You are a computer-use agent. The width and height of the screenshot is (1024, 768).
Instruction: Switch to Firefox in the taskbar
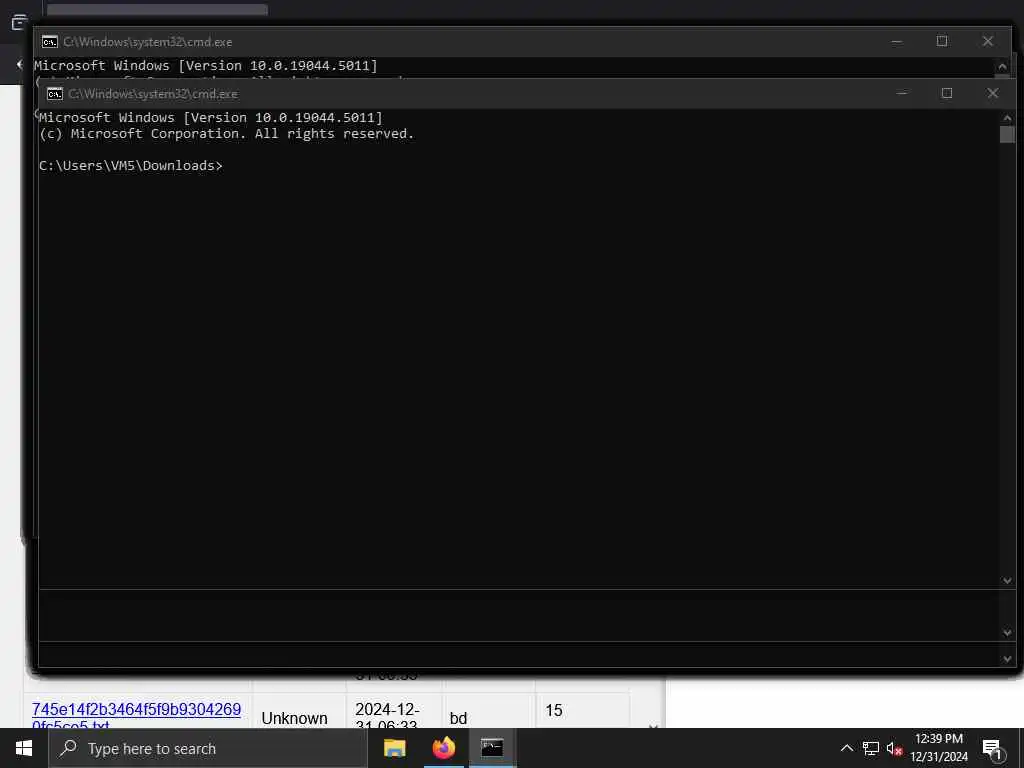point(444,748)
